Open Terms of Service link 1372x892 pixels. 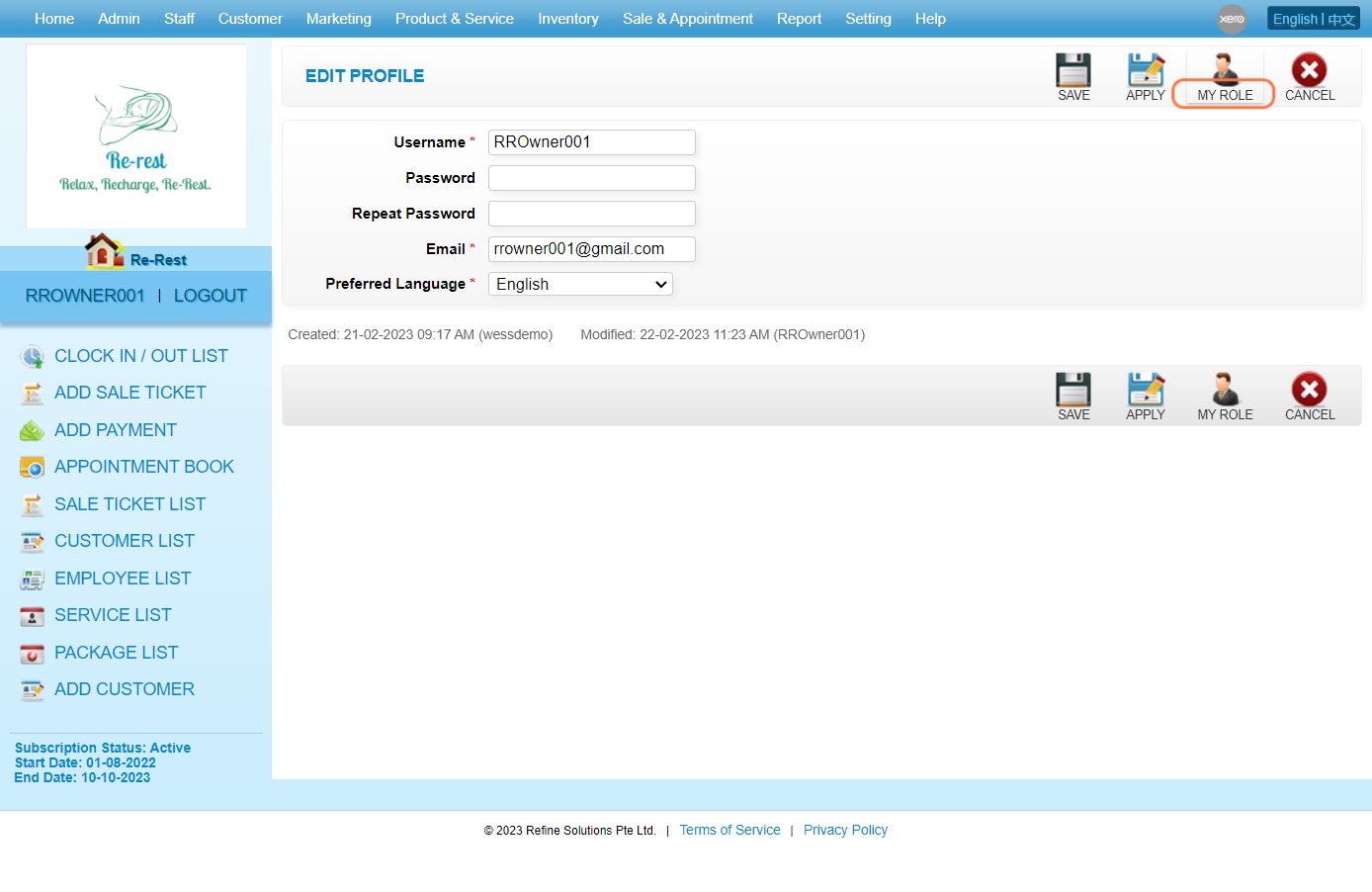[729, 830]
